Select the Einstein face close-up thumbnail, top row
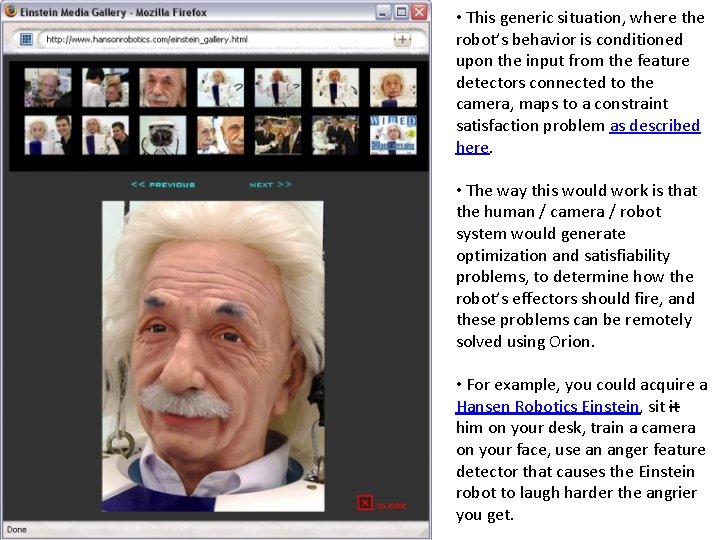Image resolution: width=720 pixels, height=540 pixels. (x=163, y=87)
